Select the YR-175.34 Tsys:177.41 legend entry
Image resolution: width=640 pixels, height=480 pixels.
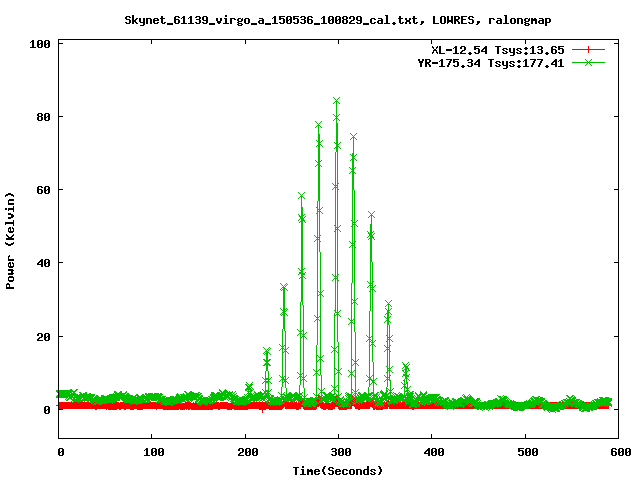[x=490, y=62]
